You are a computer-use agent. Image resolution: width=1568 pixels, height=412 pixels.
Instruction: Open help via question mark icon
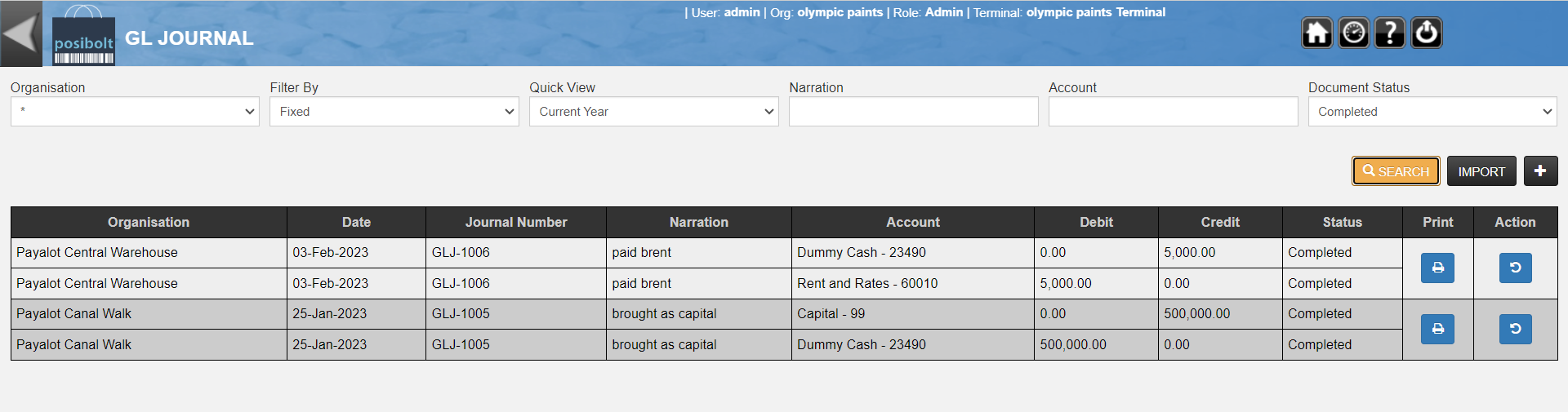[1390, 33]
